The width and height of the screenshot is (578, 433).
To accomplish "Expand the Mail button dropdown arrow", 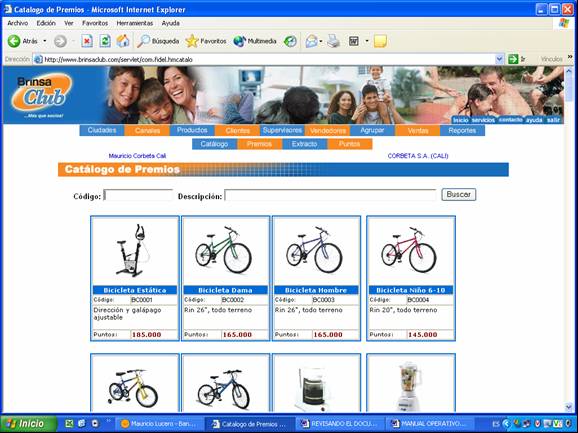I will click(x=321, y=41).
